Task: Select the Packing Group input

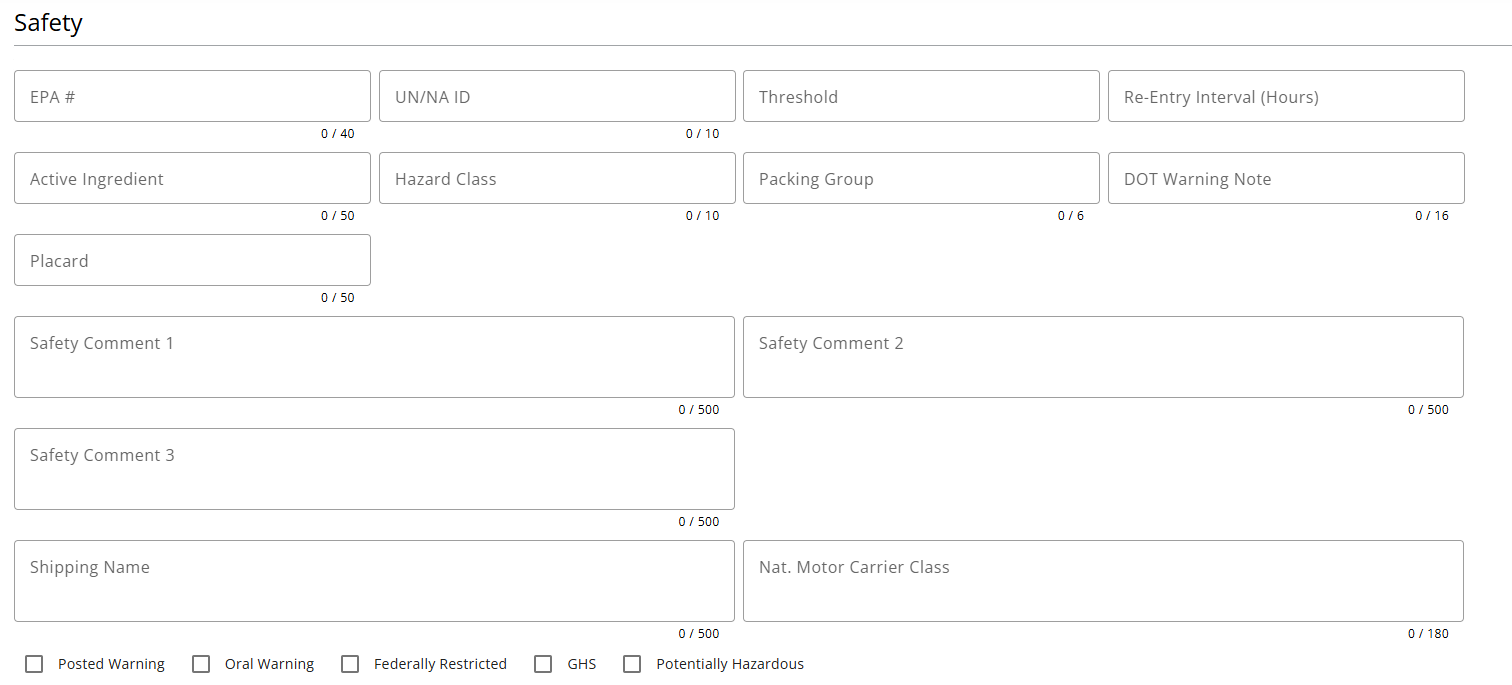Action: pyautogui.click(x=921, y=179)
